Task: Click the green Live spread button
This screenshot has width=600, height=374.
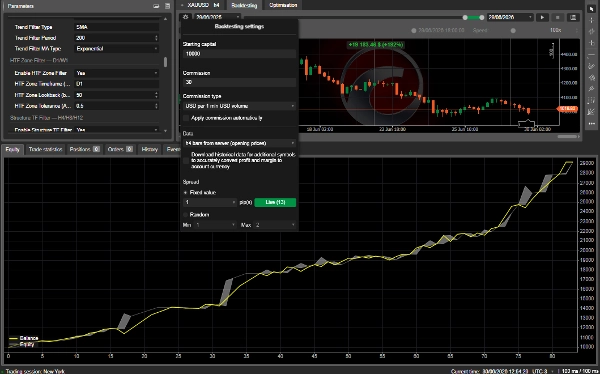Action: tap(275, 202)
